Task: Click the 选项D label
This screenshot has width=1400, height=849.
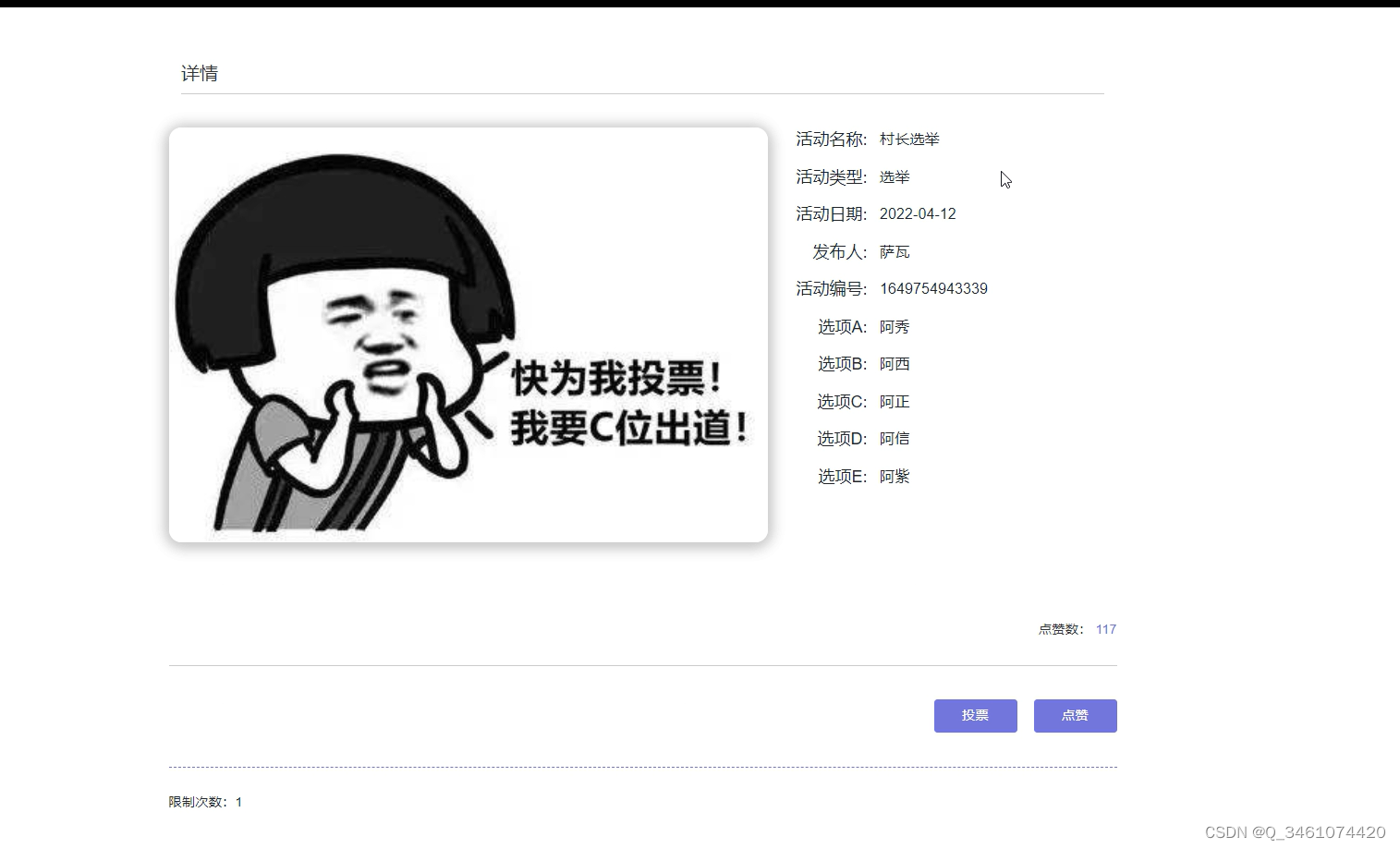Action: [x=843, y=439]
